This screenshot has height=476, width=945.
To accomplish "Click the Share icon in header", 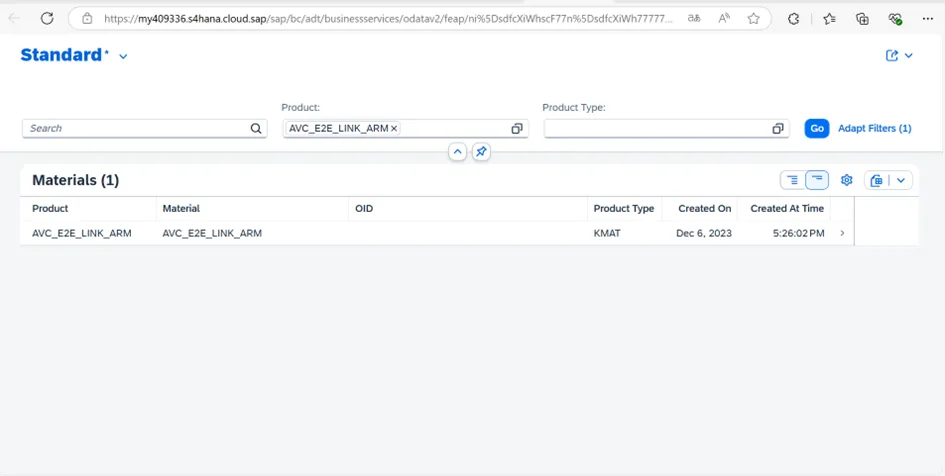I will [x=892, y=56].
